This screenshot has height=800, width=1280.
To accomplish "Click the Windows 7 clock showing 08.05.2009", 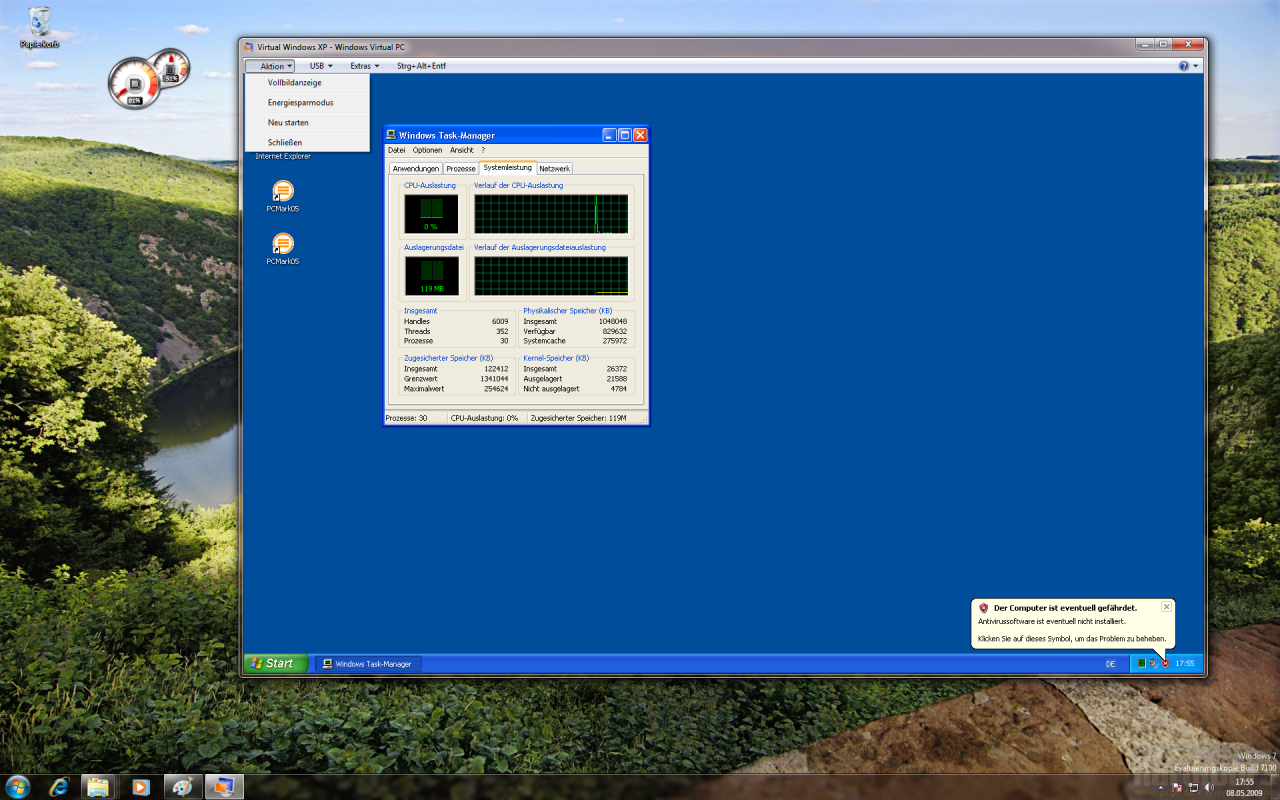I will (1244, 787).
